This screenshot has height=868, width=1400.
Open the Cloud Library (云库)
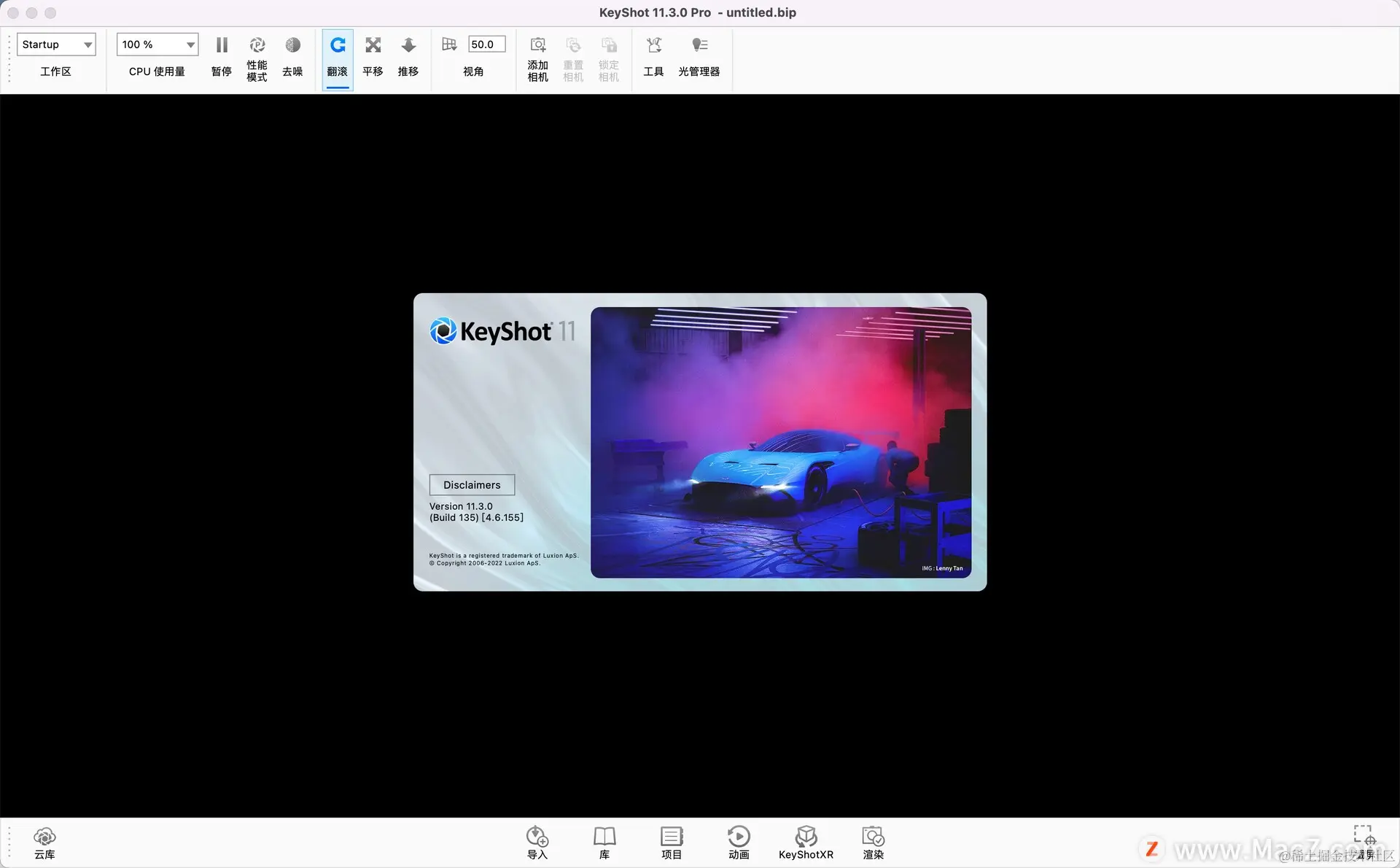(44, 836)
